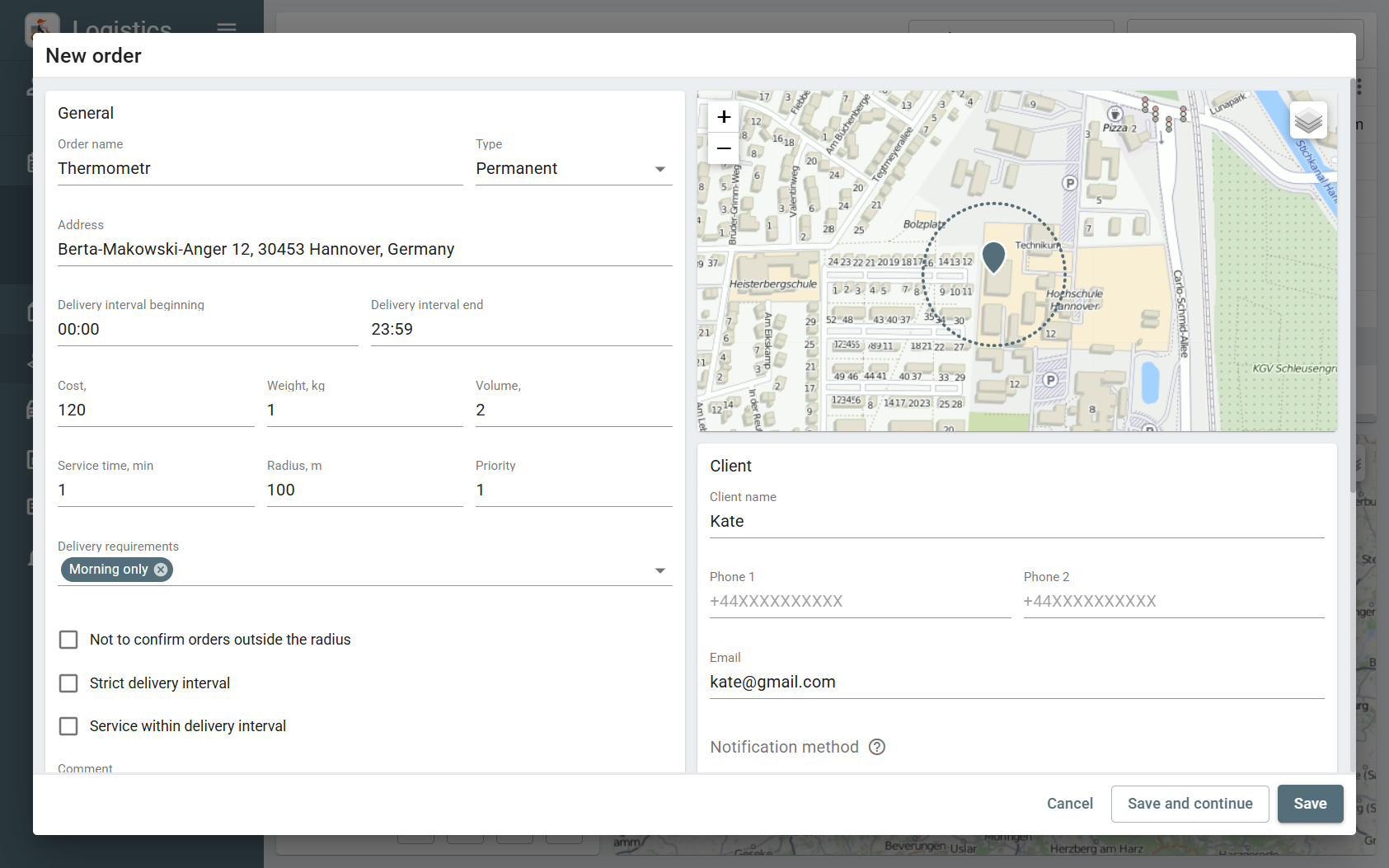Click the Morning only chip label
Image resolution: width=1389 pixels, height=868 pixels.
(x=109, y=570)
